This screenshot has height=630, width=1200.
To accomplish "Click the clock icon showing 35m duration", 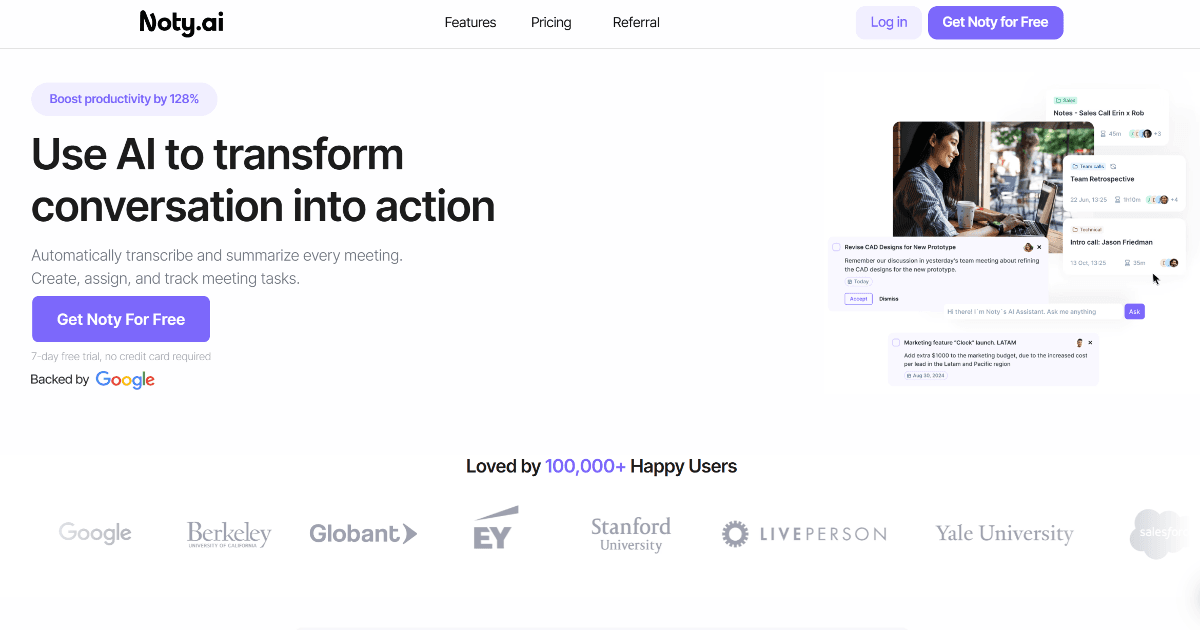I will tap(1128, 263).
